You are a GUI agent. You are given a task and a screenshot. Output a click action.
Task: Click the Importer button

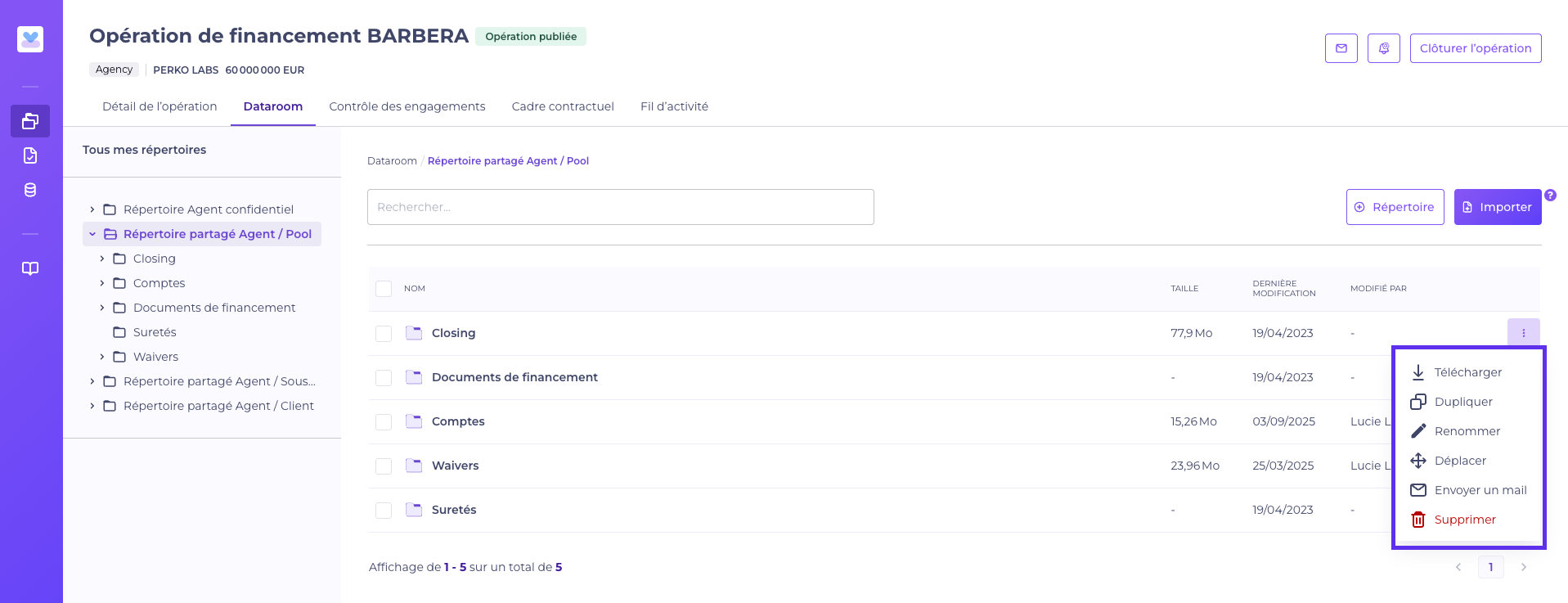(1497, 207)
